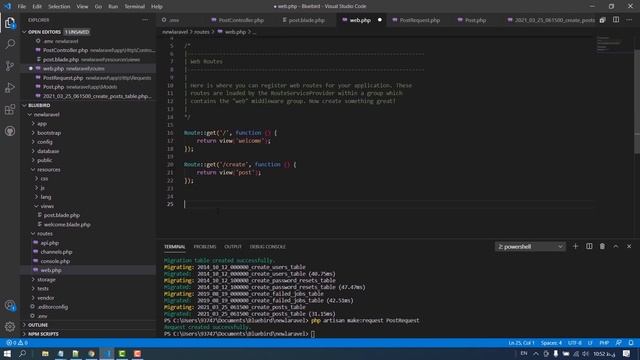Open notifications bell in status bar
Viewport: 640px width, 360px height.
coord(631,343)
